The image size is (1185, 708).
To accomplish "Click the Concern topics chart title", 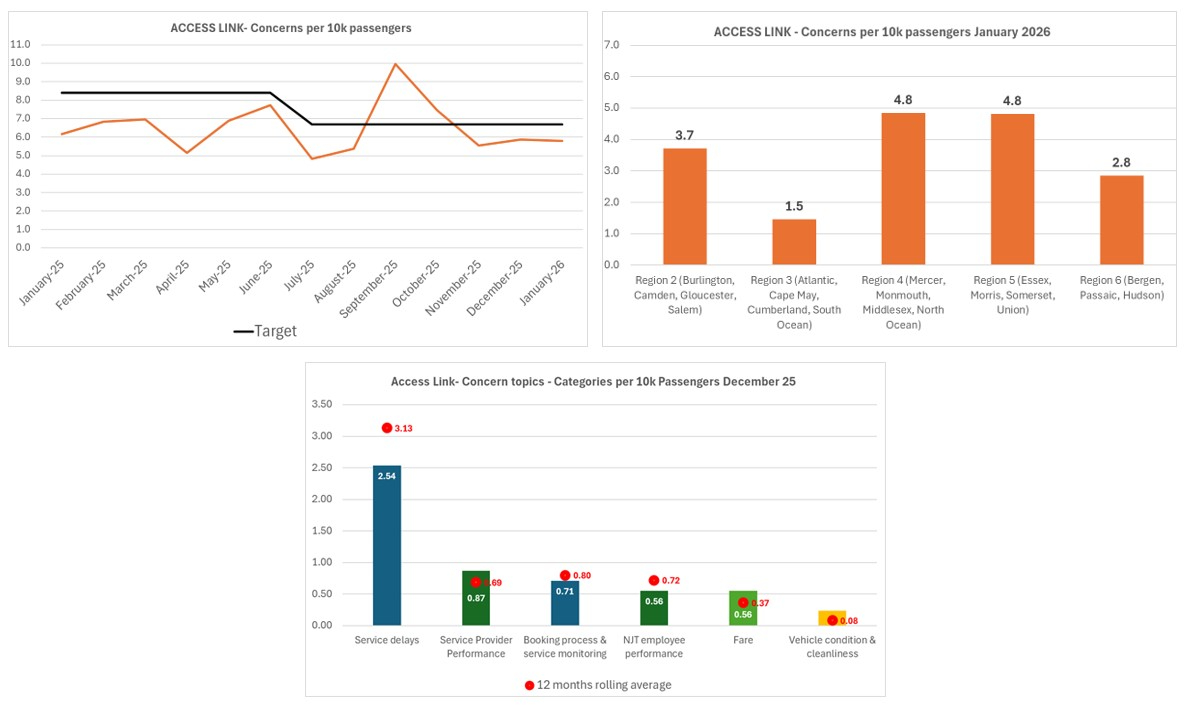I will [x=593, y=382].
